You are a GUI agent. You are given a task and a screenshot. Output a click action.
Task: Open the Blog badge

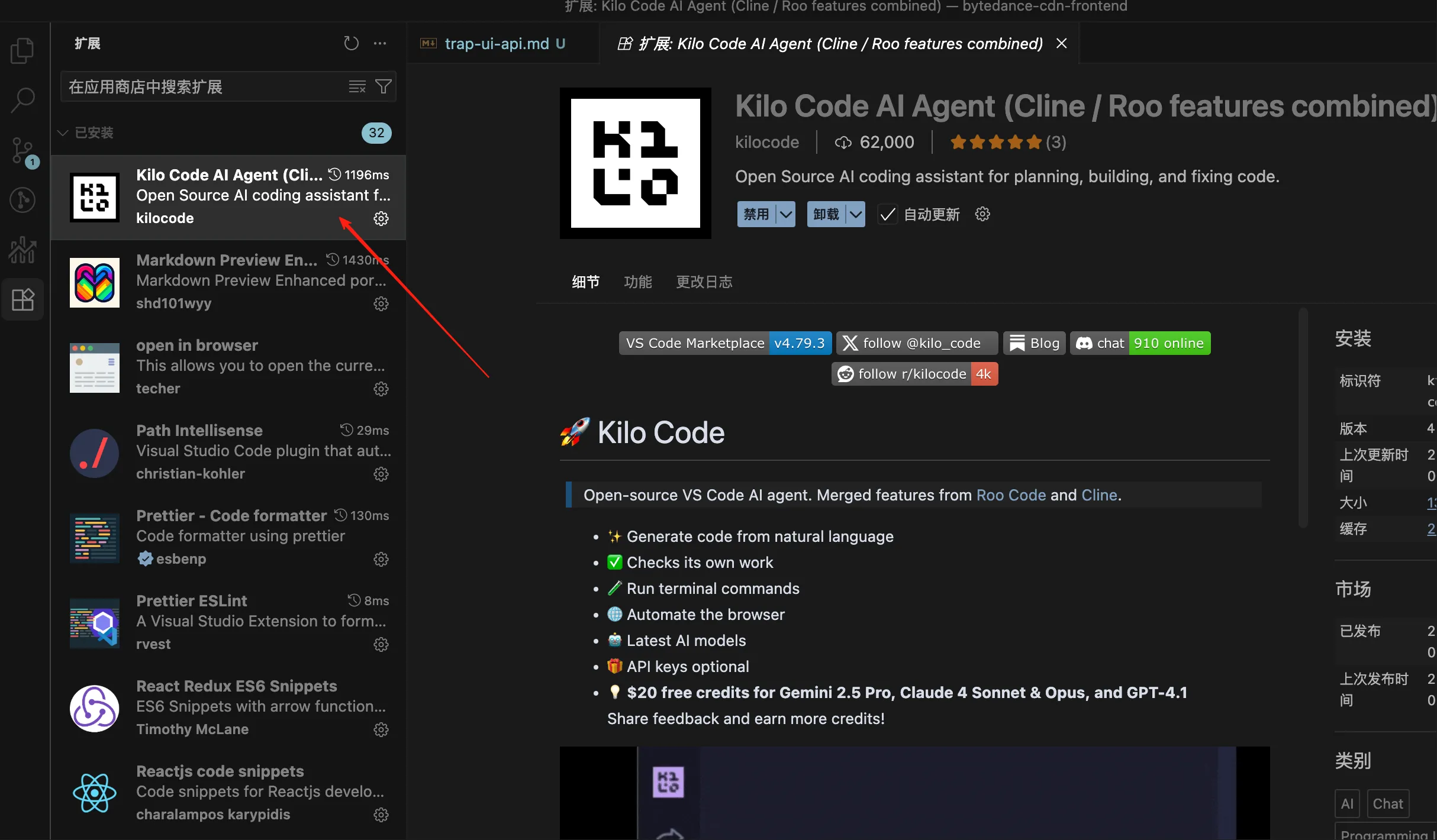[1034, 343]
